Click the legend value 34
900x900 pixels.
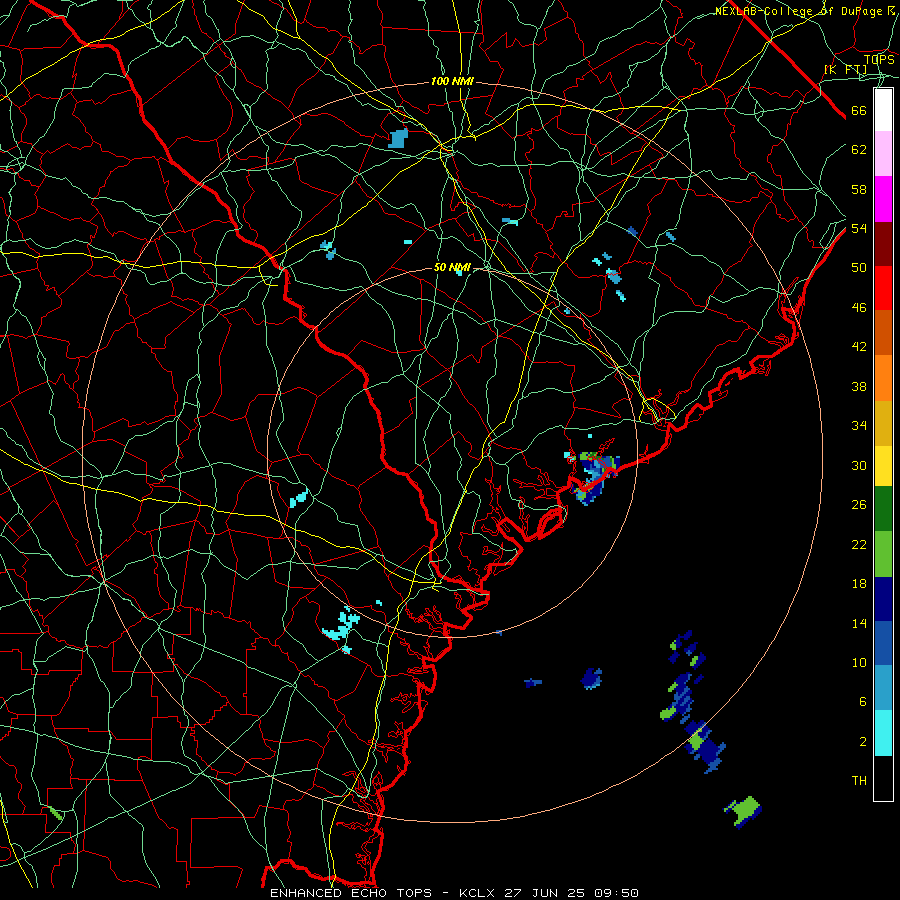[859, 425]
